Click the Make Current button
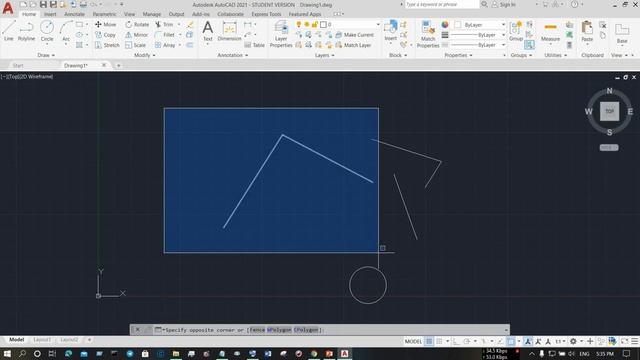This screenshot has height=360, width=640. (355, 35)
